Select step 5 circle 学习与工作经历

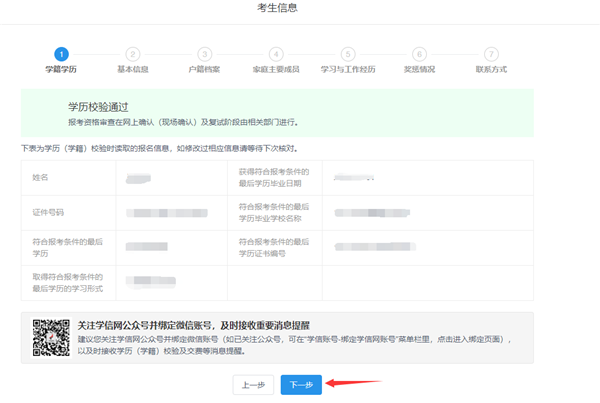pos(348,54)
